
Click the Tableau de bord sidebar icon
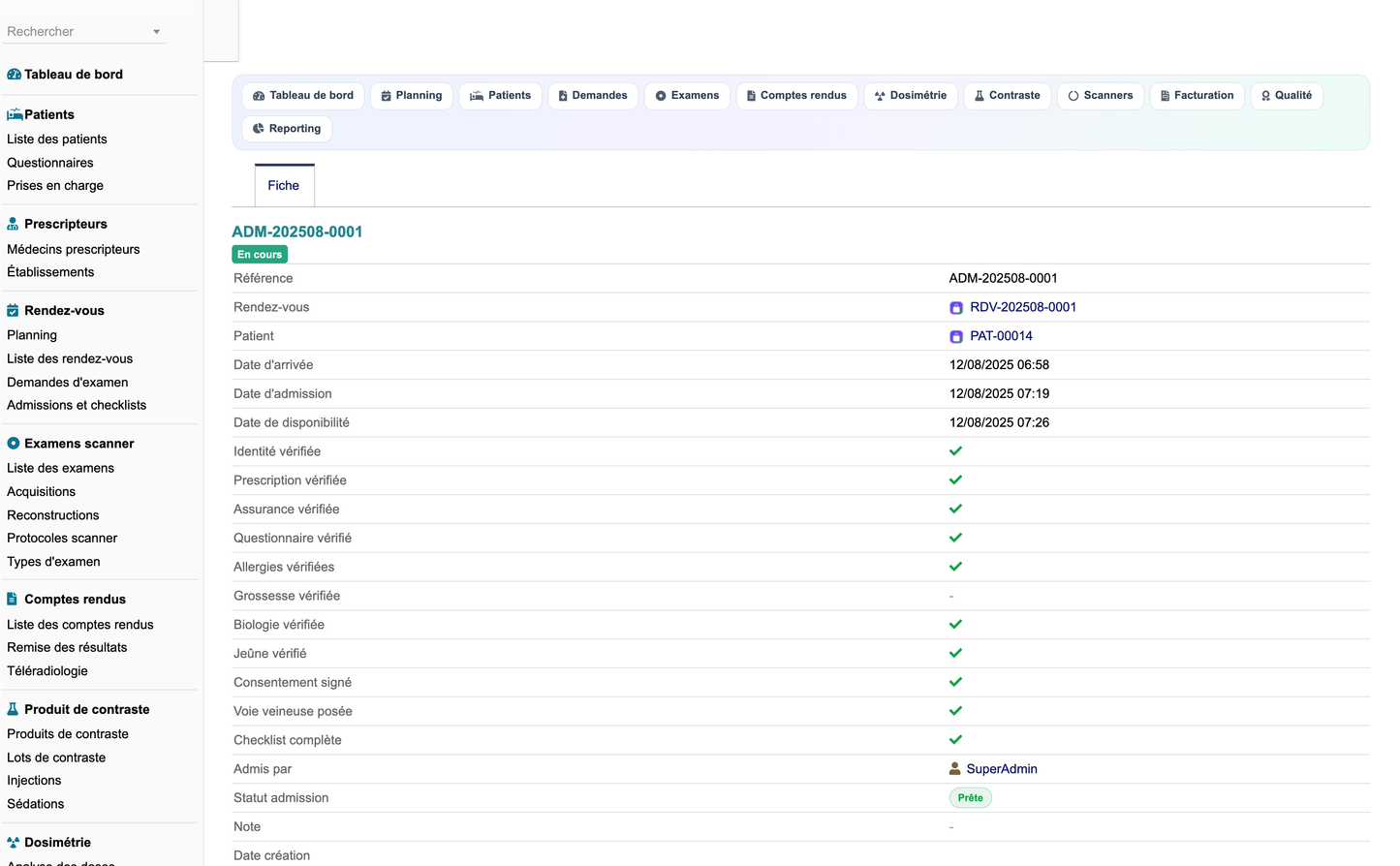[14, 75]
